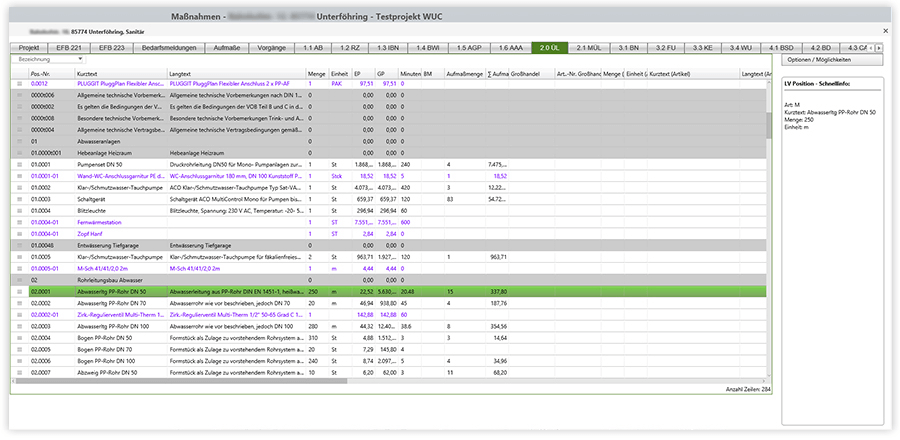The width and height of the screenshot is (900, 440).
Task: Click the Optionen / Möglichkeiten button
Action: 834,61
